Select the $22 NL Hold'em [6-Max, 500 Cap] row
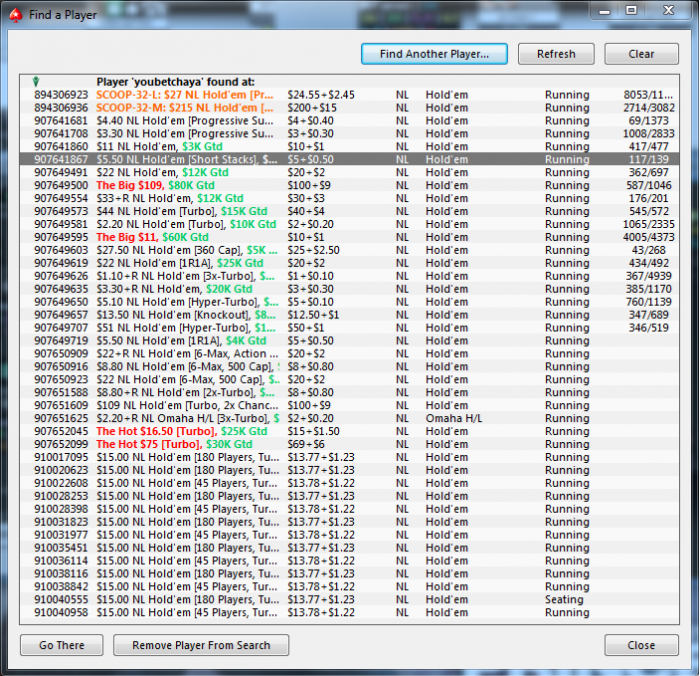The height and width of the screenshot is (676, 700). click(350, 380)
